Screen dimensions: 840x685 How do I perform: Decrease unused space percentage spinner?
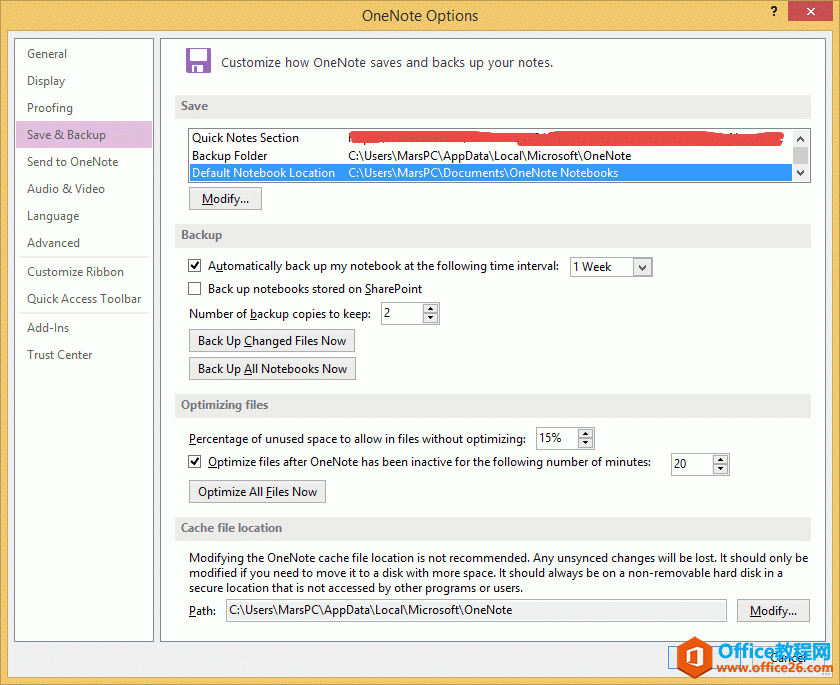tap(586, 443)
